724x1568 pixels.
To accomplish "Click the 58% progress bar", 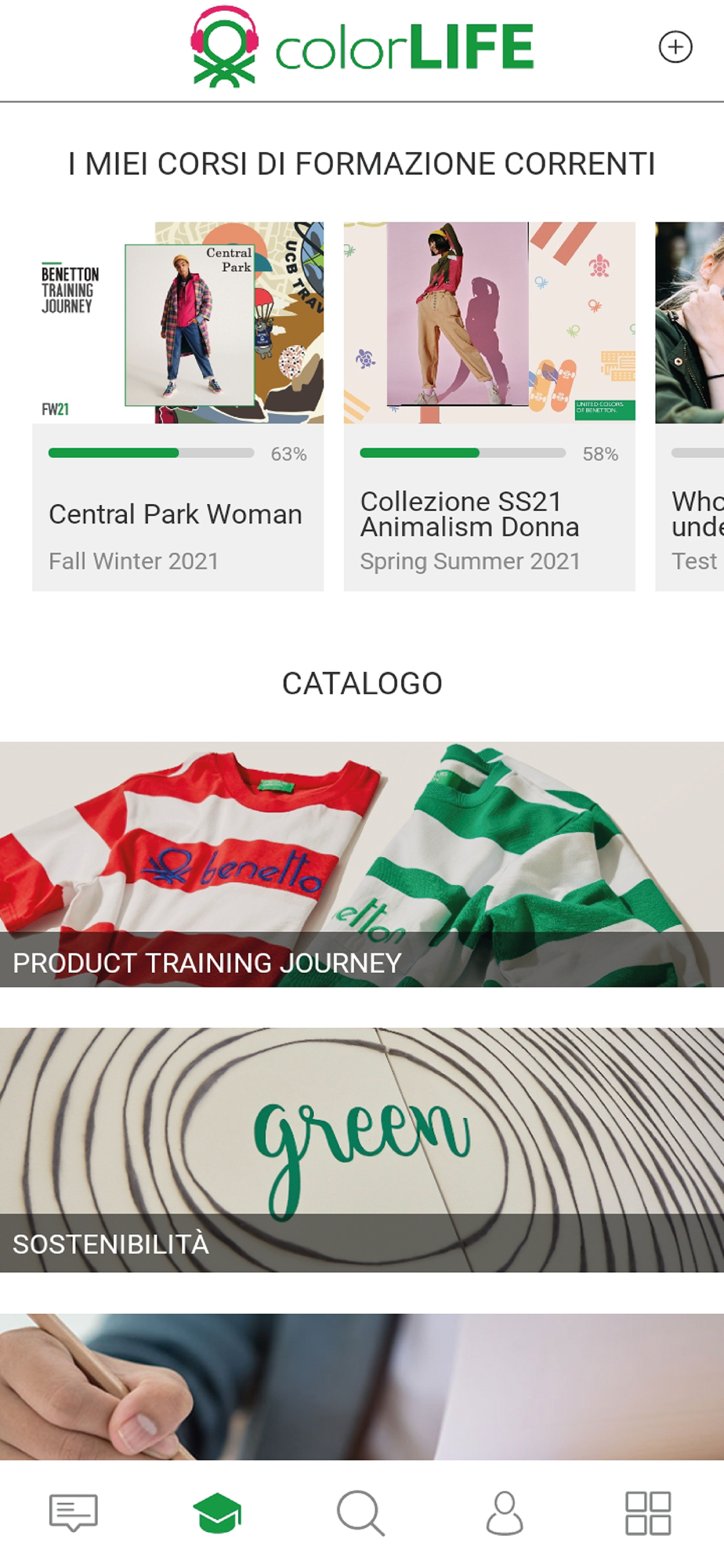I will point(463,453).
